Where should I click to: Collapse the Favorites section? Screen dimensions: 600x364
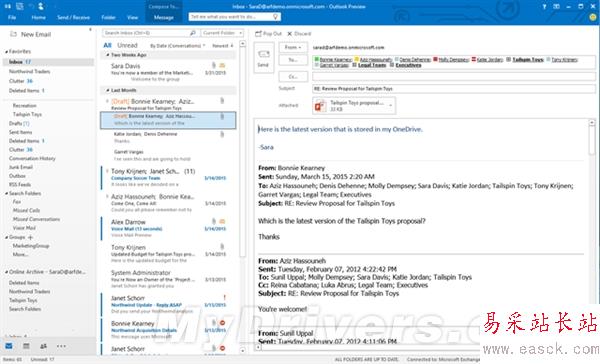click(7, 52)
